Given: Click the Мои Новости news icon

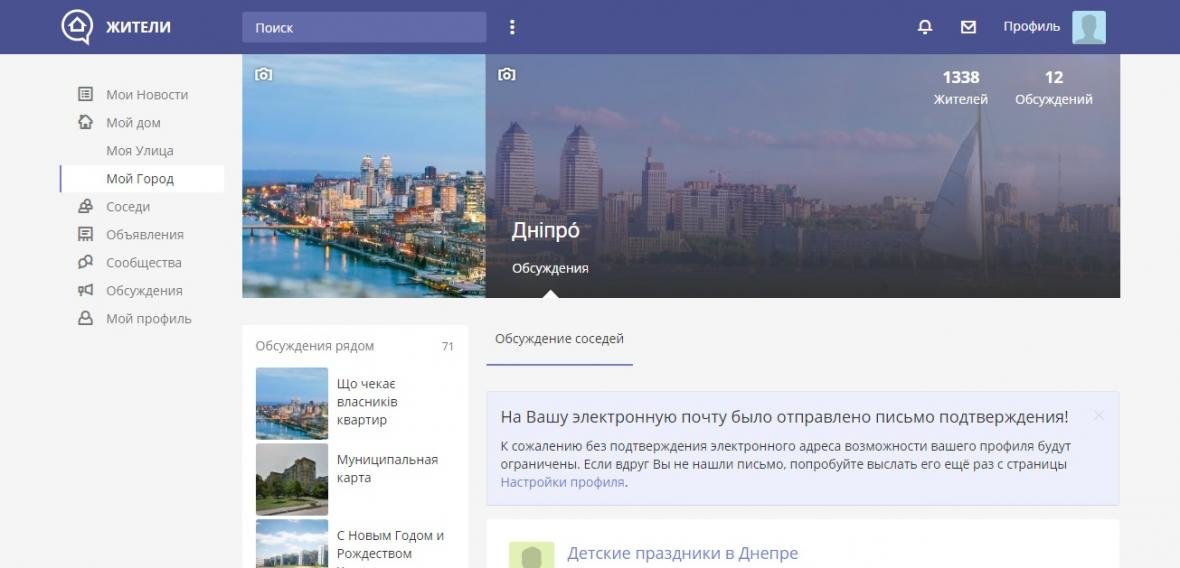Looking at the screenshot, I should coord(86,94).
